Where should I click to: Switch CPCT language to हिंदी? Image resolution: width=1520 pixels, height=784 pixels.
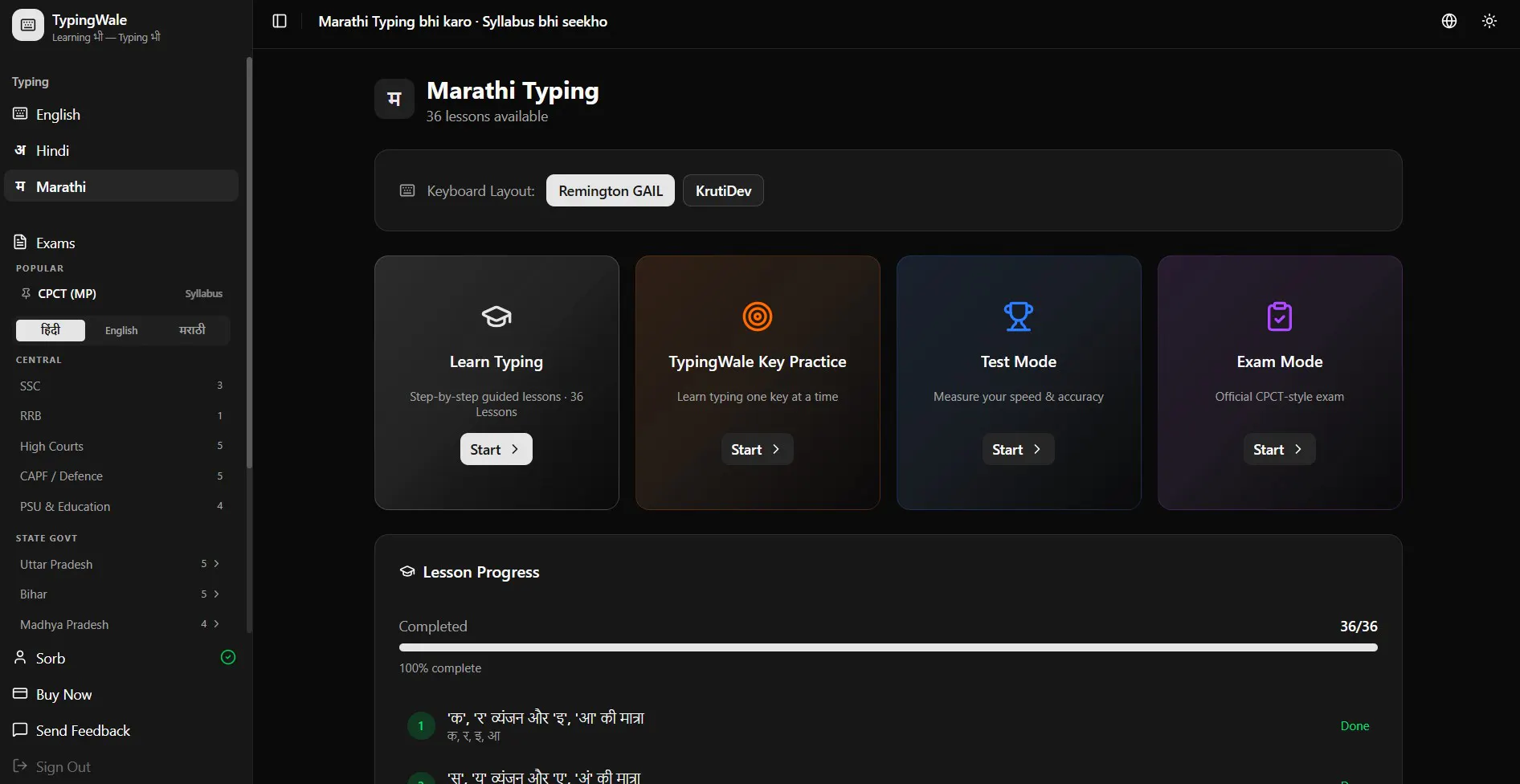coord(51,330)
